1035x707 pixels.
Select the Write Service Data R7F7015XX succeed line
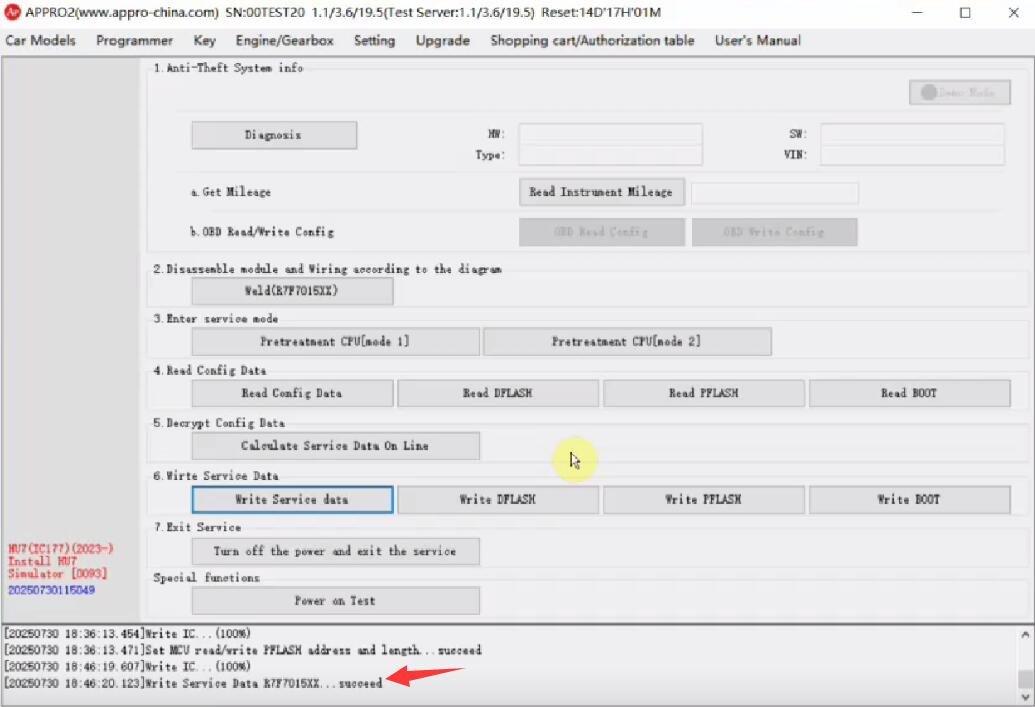click(193, 683)
